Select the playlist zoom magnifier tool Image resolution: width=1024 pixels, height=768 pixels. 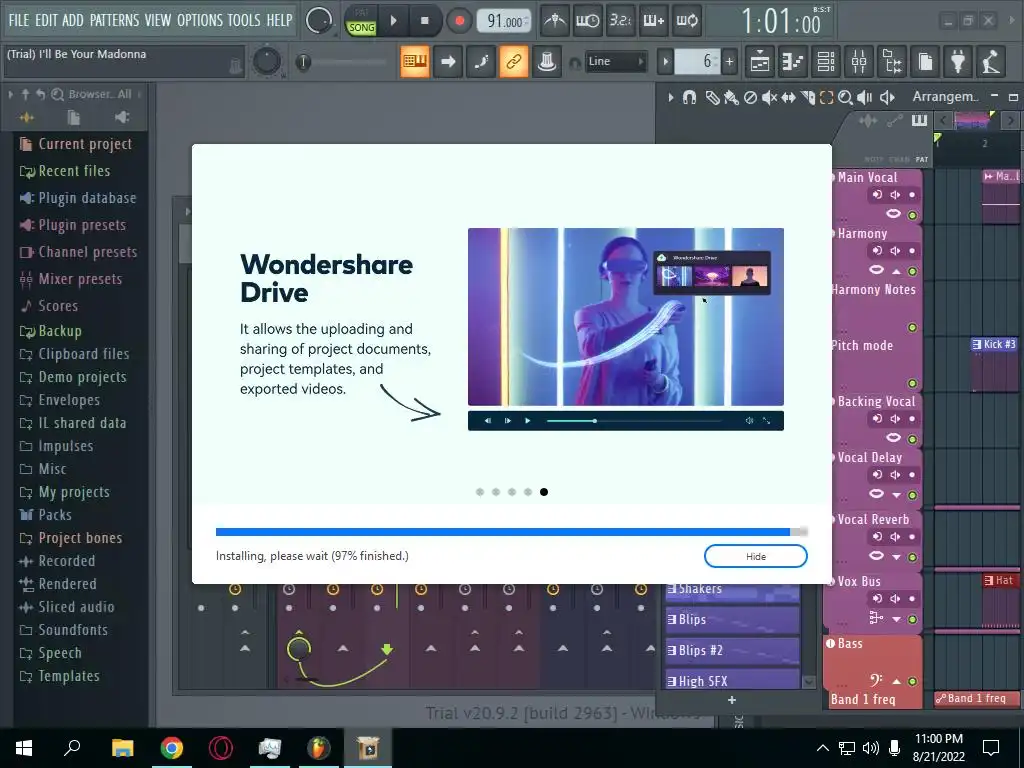(x=845, y=97)
